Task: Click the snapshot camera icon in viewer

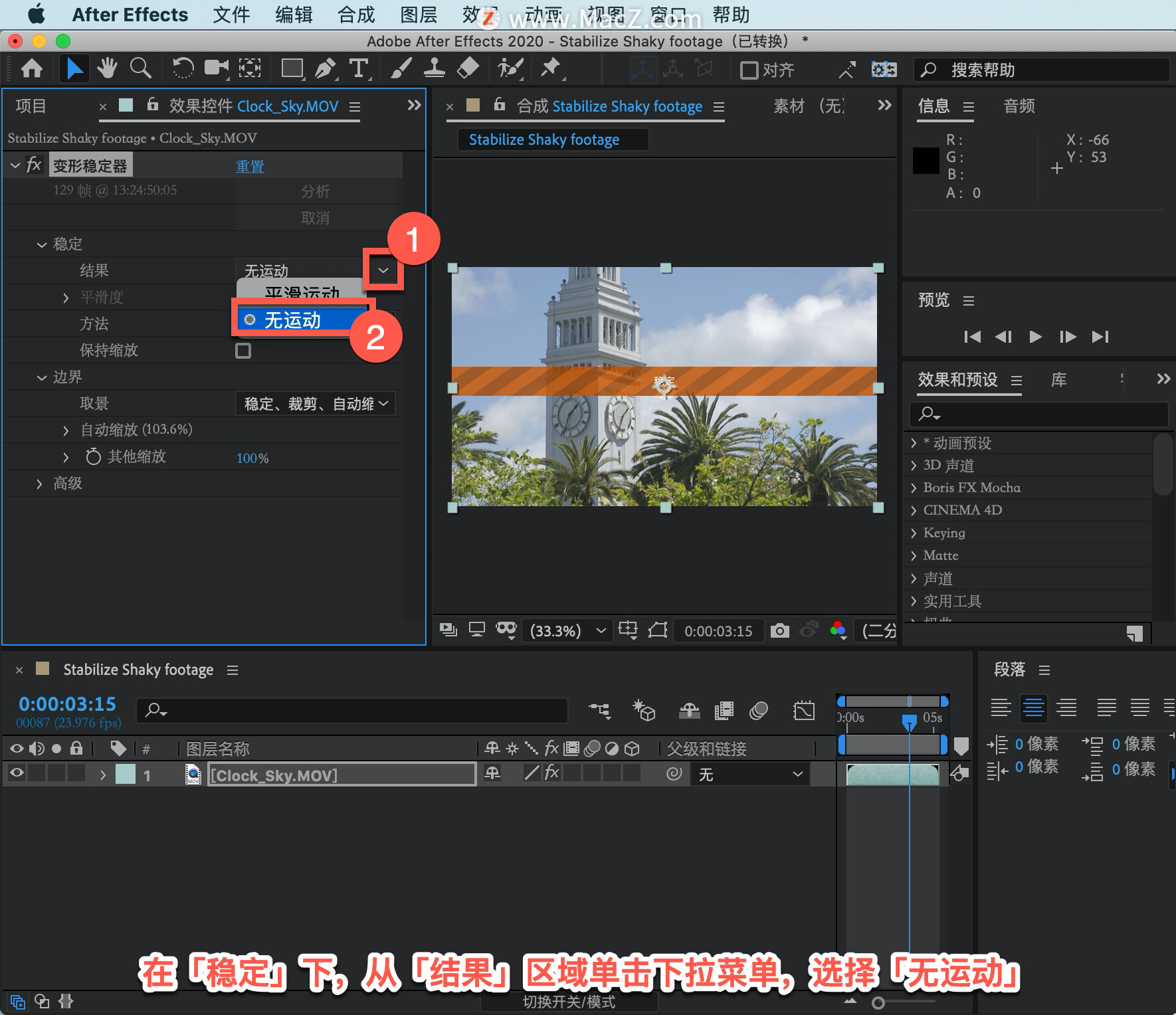Action: pos(780,630)
